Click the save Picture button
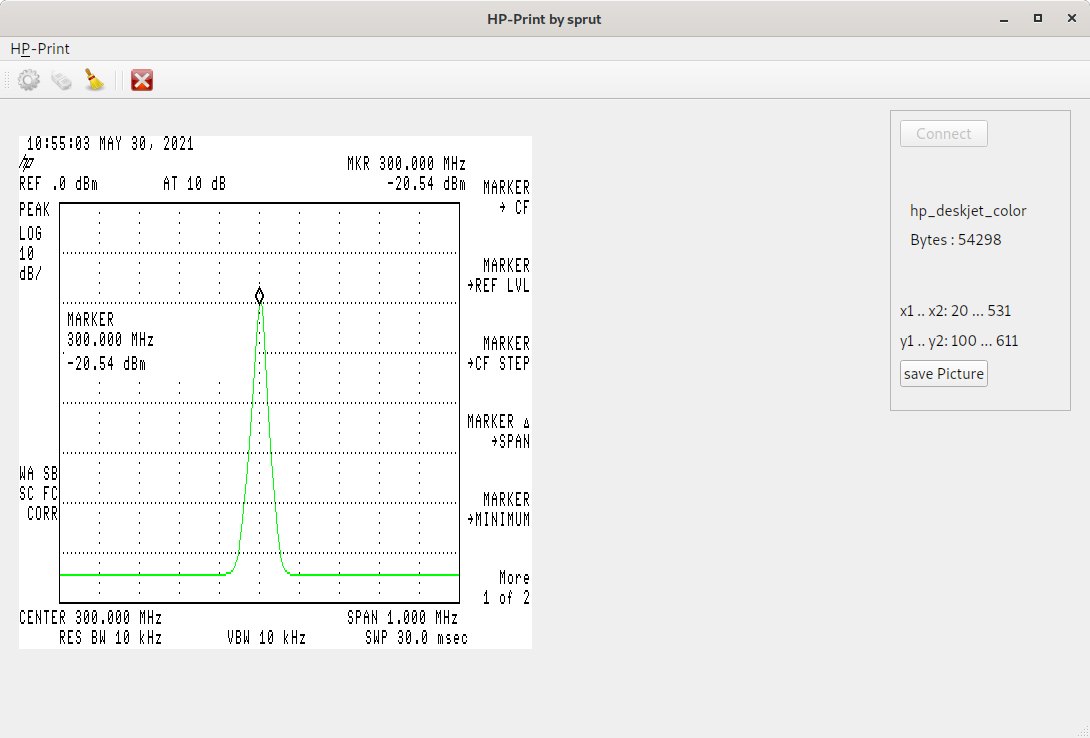Image resolution: width=1090 pixels, height=738 pixels. (943, 374)
